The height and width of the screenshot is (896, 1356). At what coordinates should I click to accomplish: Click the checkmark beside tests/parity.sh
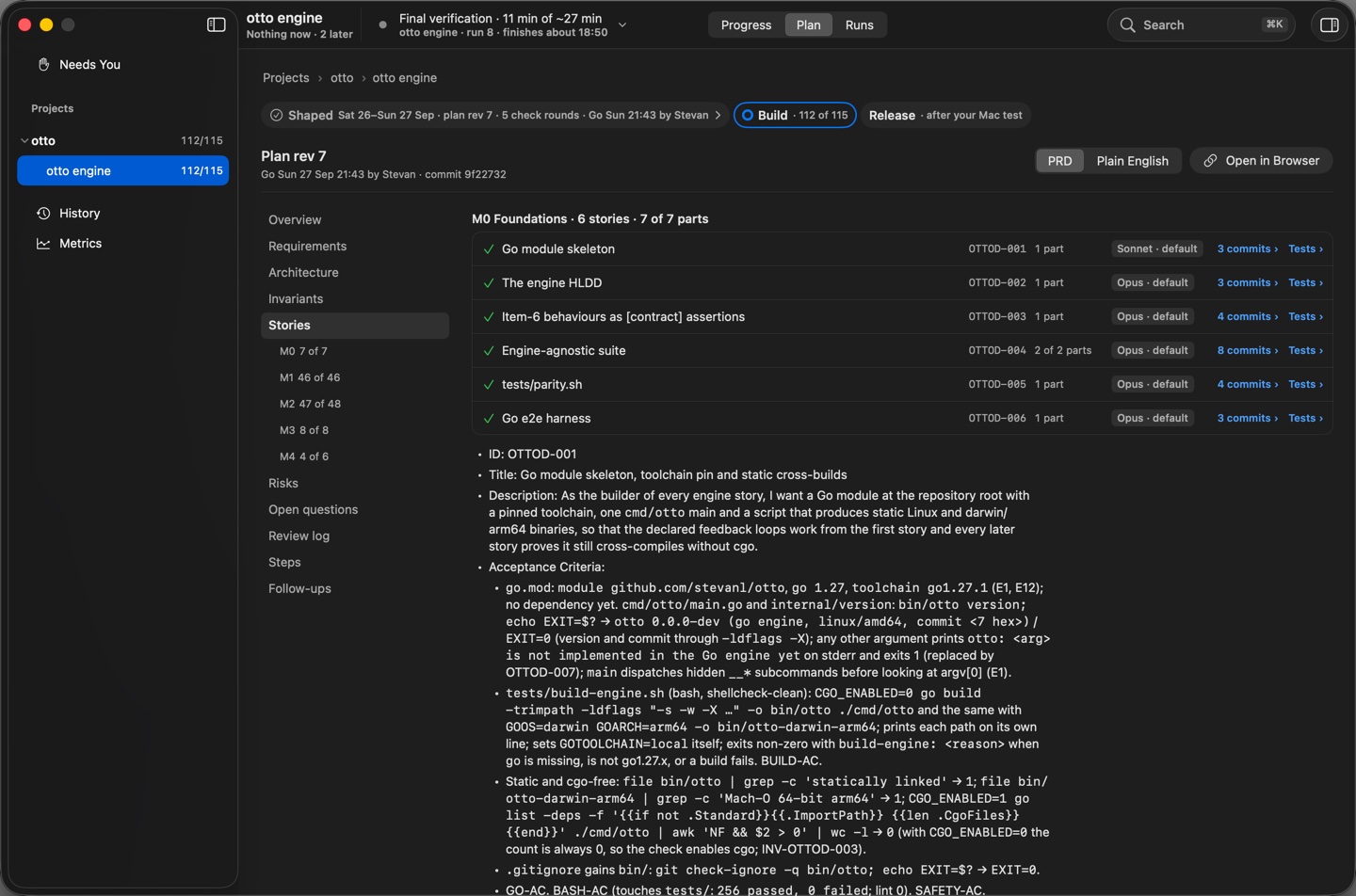489,384
